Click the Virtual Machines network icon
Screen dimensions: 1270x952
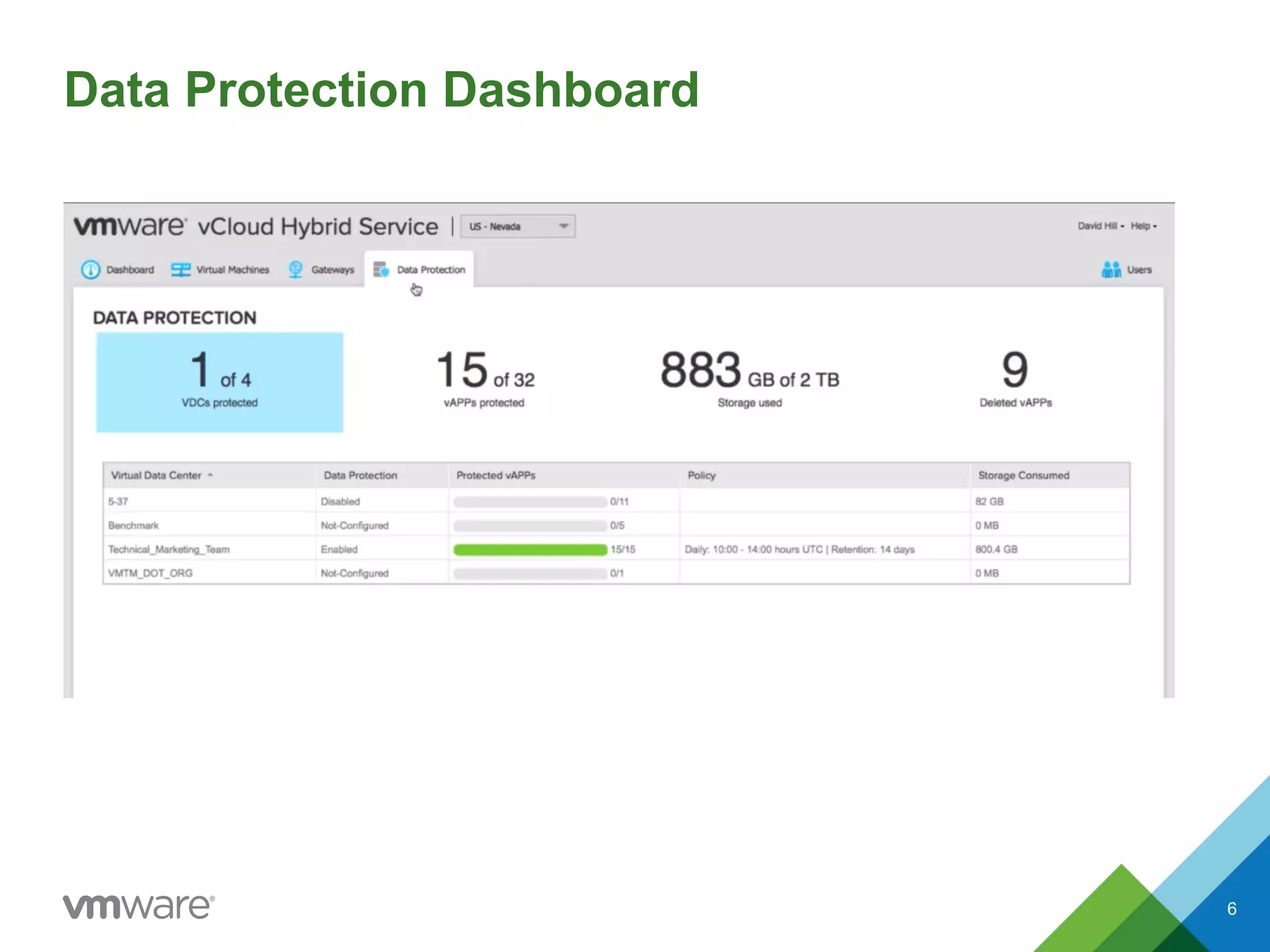point(181,270)
